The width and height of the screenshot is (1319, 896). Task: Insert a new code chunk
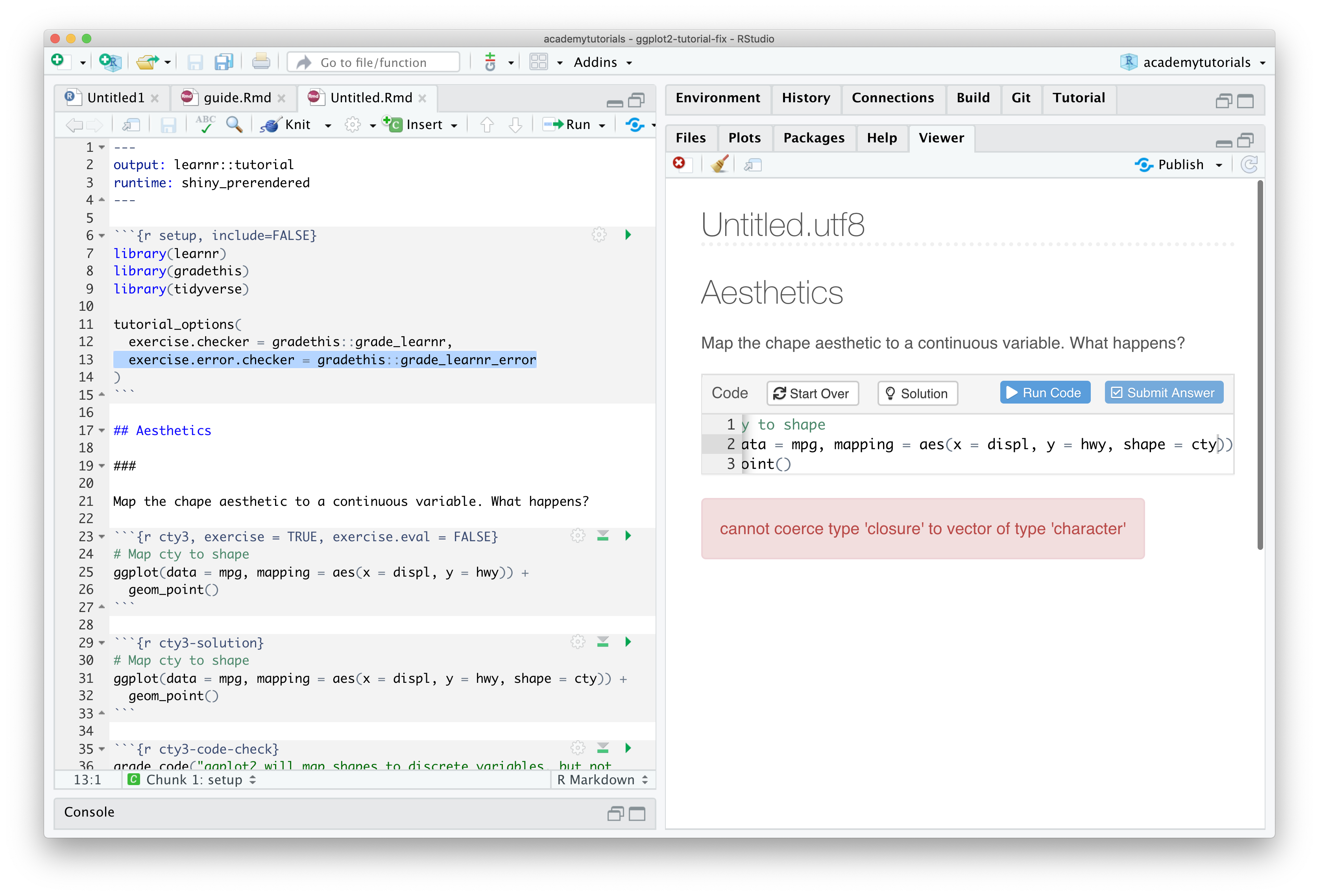click(x=420, y=124)
